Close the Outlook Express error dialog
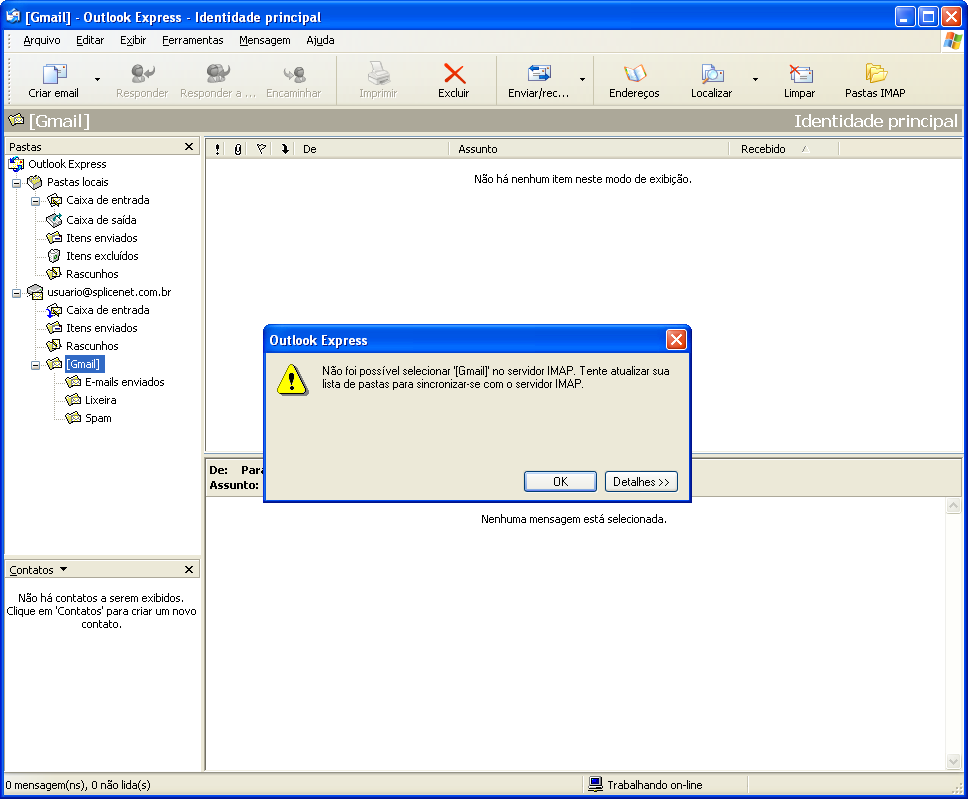Image resolution: width=968 pixels, height=799 pixels. (x=677, y=340)
